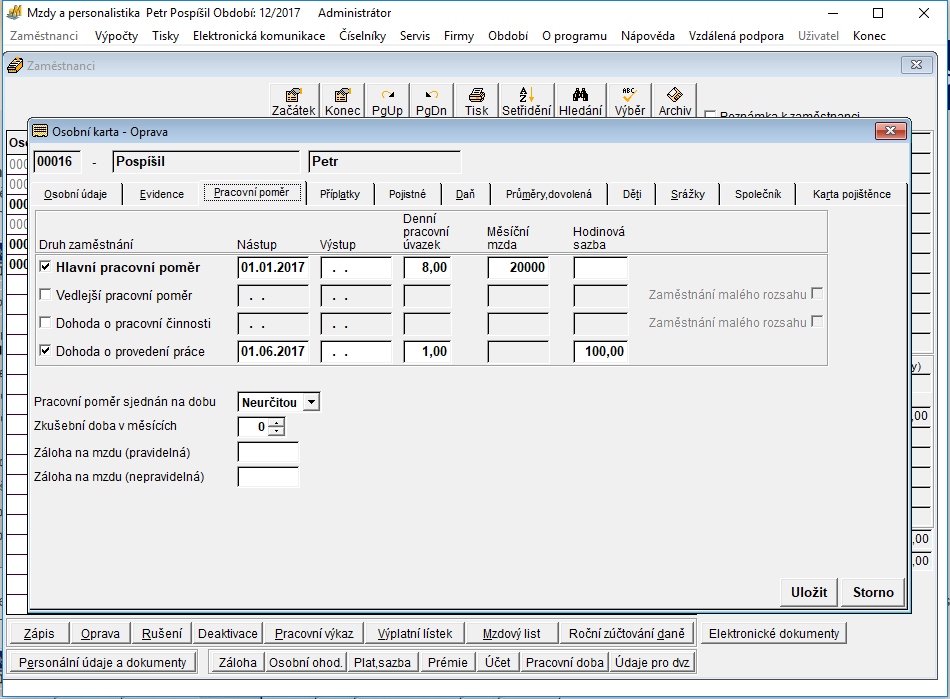Open the Příplatky tab
This screenshot has width=950, height=699.
click(340, 194)
